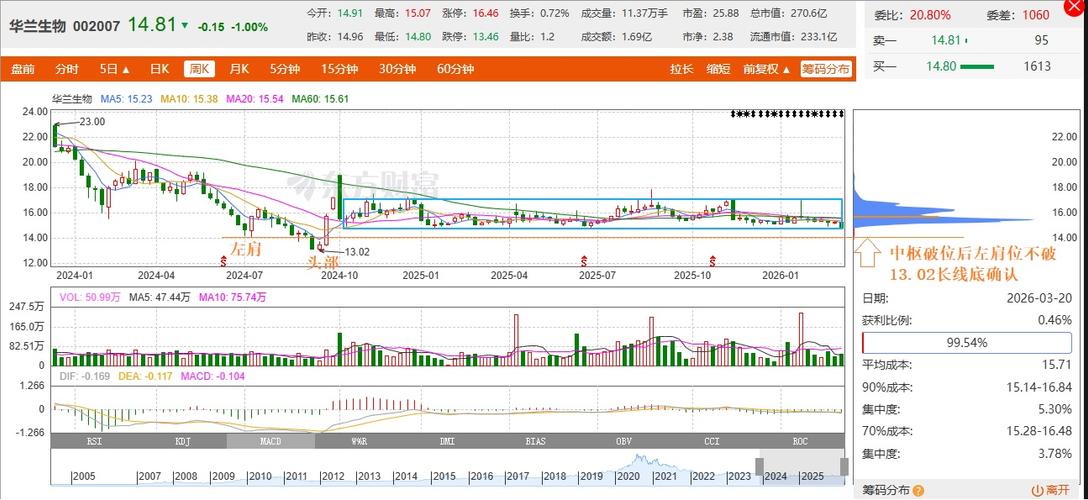
Task: Click the VOL: 50.99万 volume label
Action: [90, 297]
